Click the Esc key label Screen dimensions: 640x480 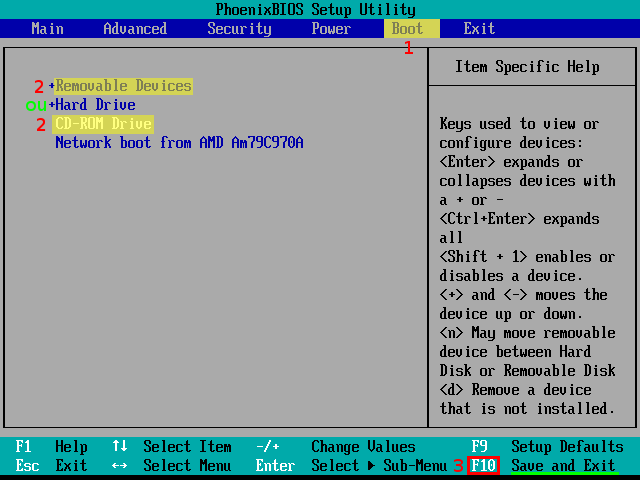[x=27, y=466]
